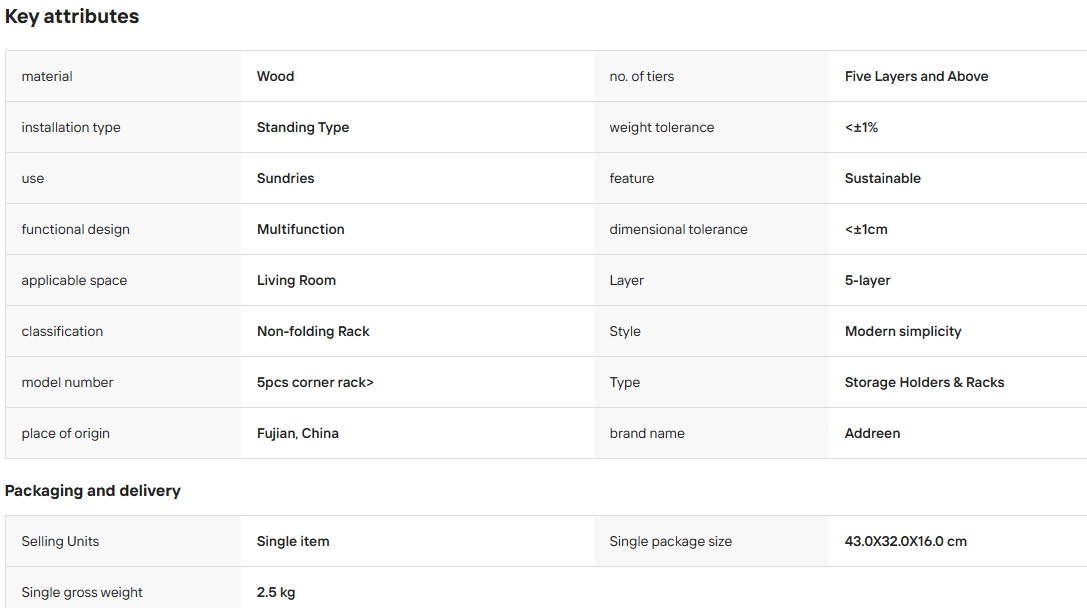Select the 5pcs corner rack model number
Image resolution: width=1087 pixels, height=608 pixels.
tap(315, 383)
